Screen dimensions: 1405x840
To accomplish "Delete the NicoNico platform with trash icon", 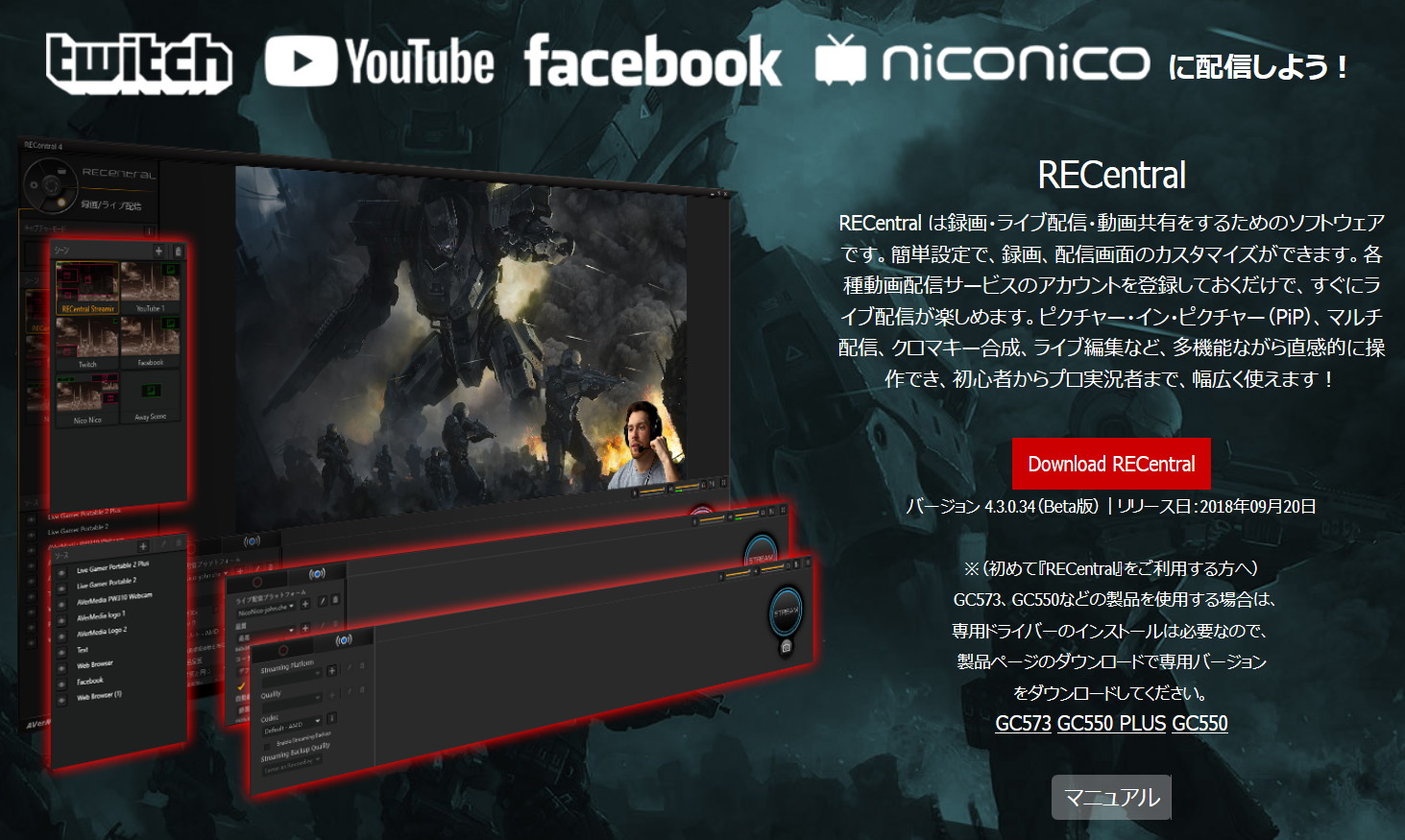I will pyautogui.click(x=335, y=600).
